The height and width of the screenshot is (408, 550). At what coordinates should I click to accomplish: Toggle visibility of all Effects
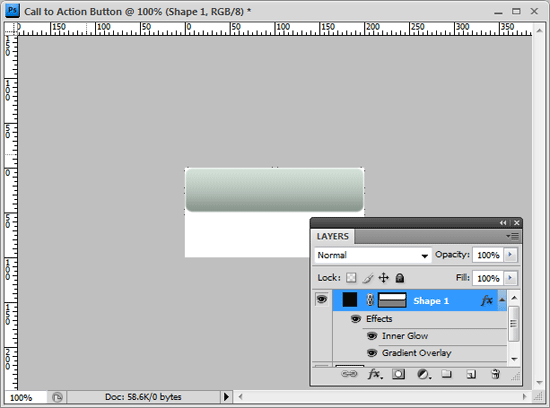click(356, 319)
